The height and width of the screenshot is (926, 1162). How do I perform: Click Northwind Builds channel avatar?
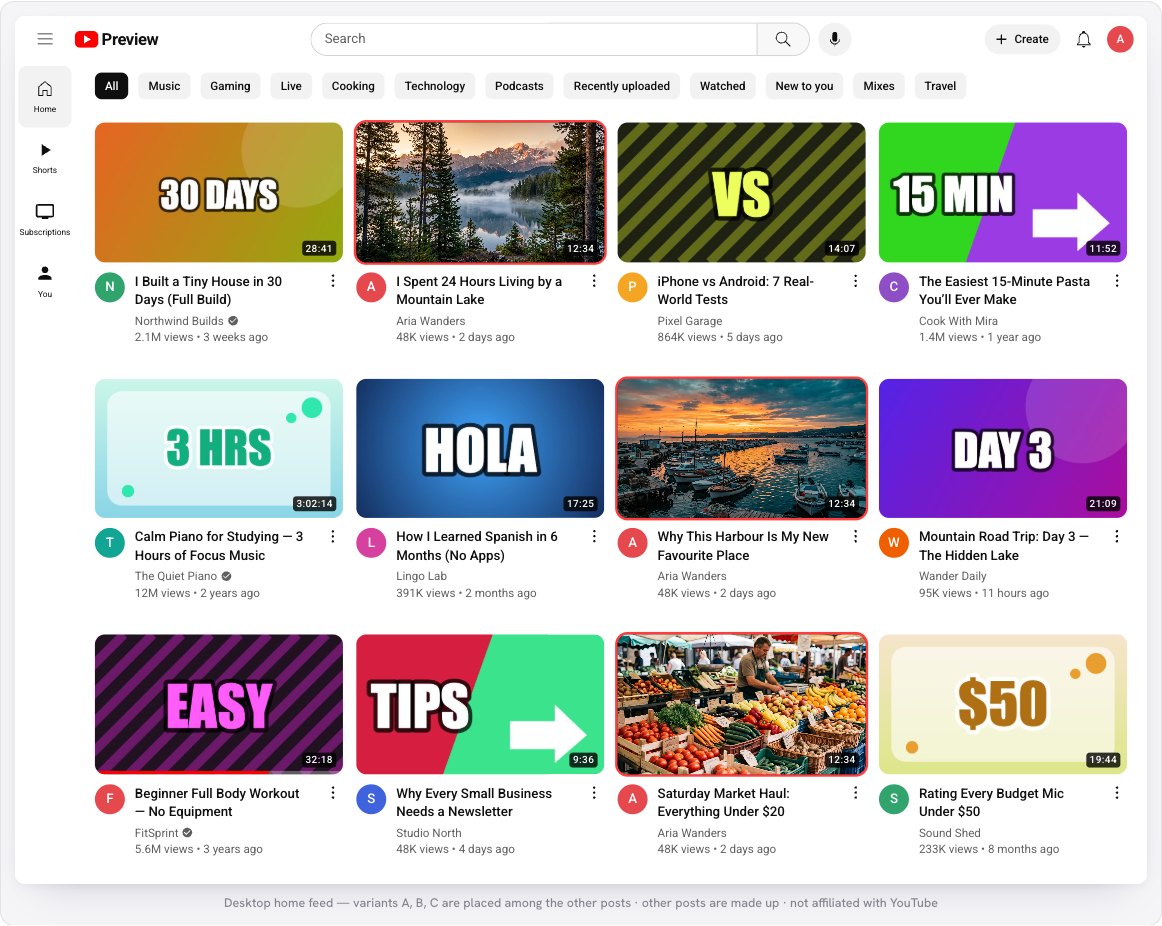(110, 287)
